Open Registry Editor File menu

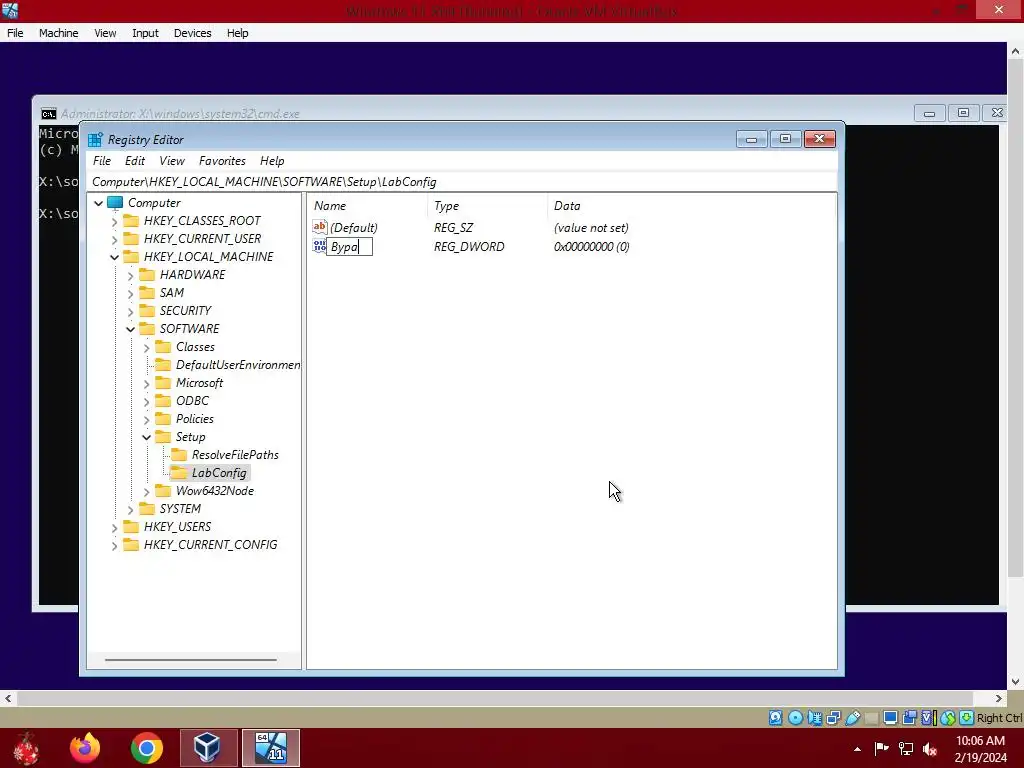(x=102, y=161)
